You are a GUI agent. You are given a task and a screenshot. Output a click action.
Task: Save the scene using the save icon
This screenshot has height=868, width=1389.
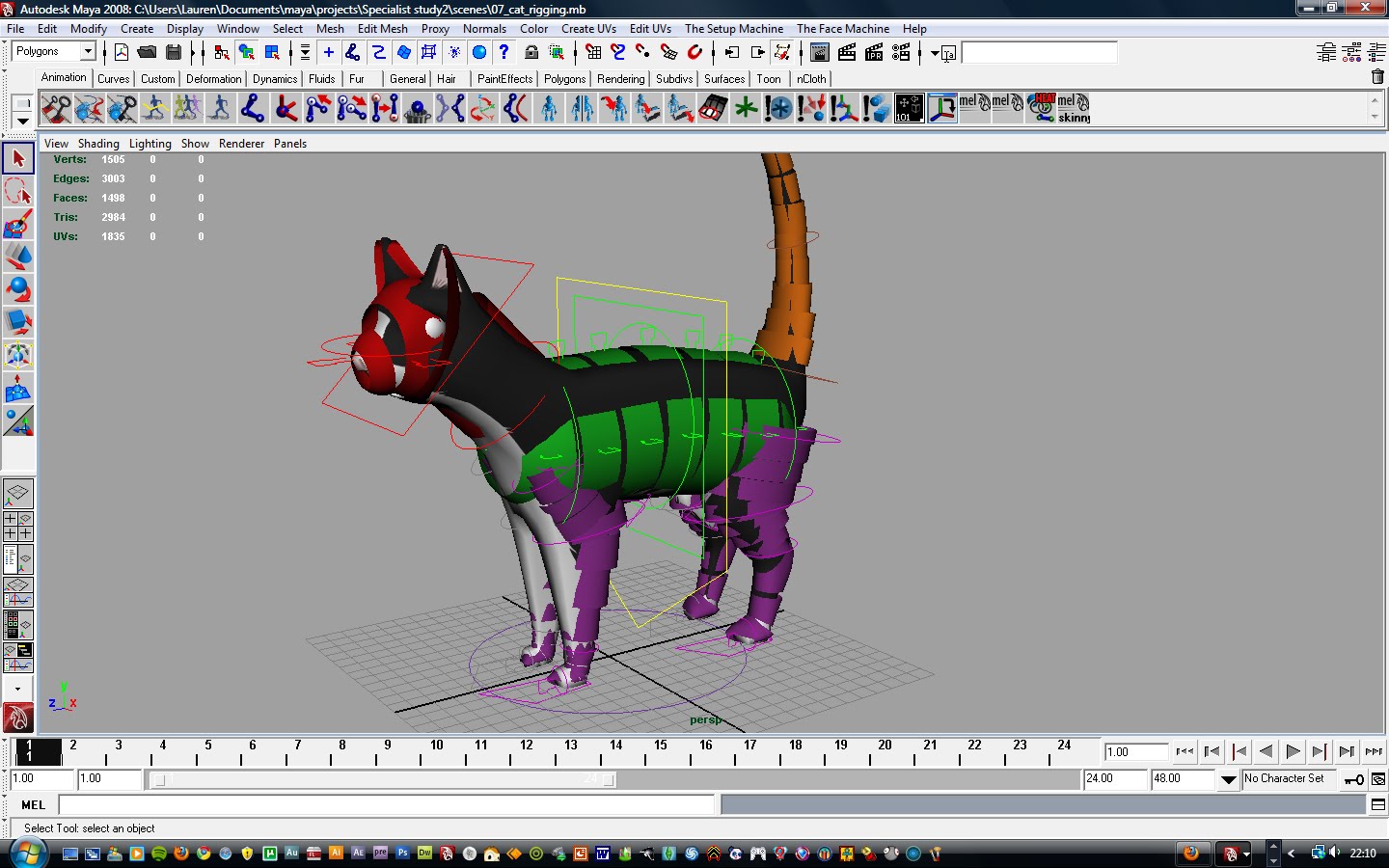173,51
